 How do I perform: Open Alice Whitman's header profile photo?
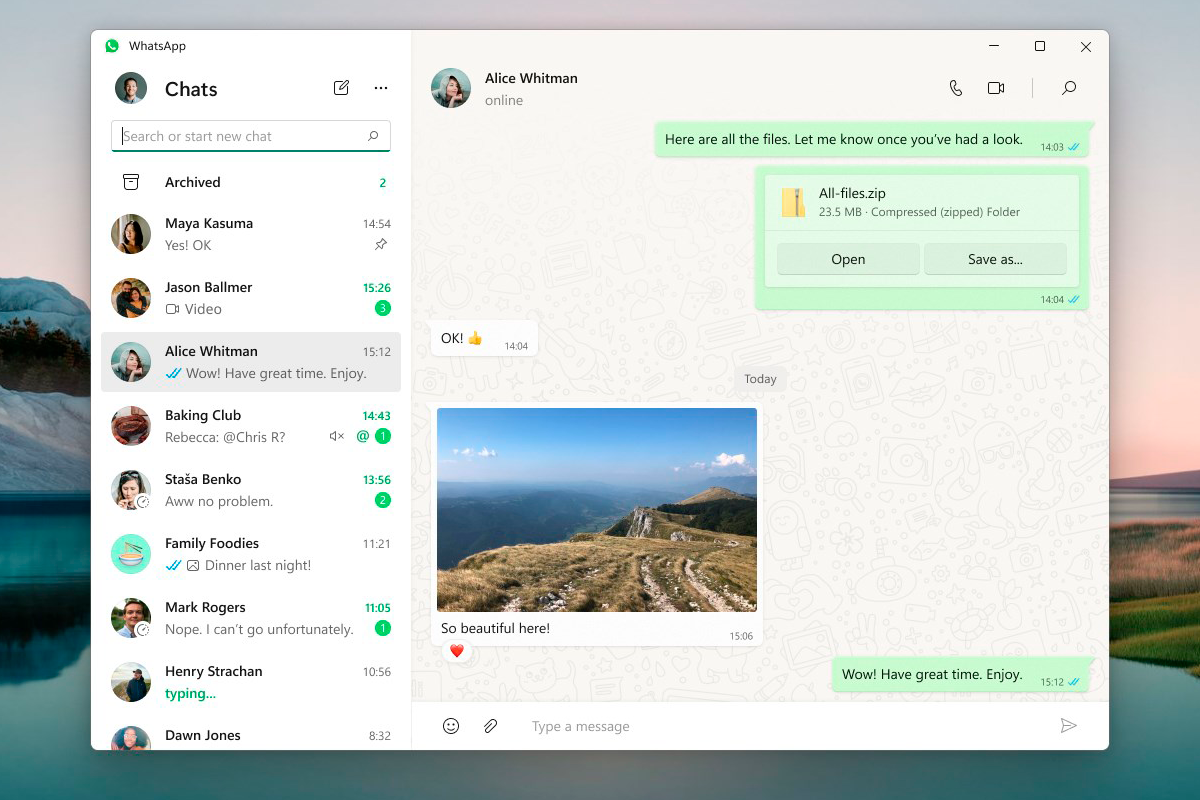(451, 88)
